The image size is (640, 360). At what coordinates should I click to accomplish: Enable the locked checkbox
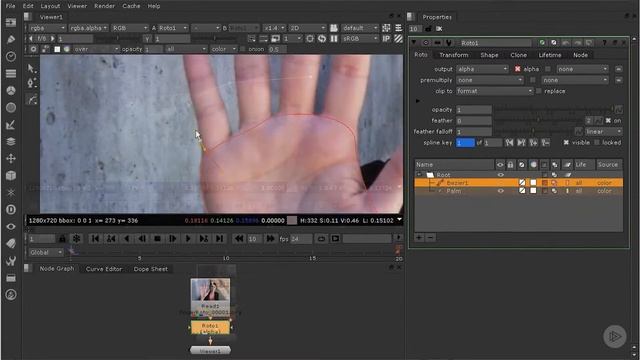pos(597,142)
